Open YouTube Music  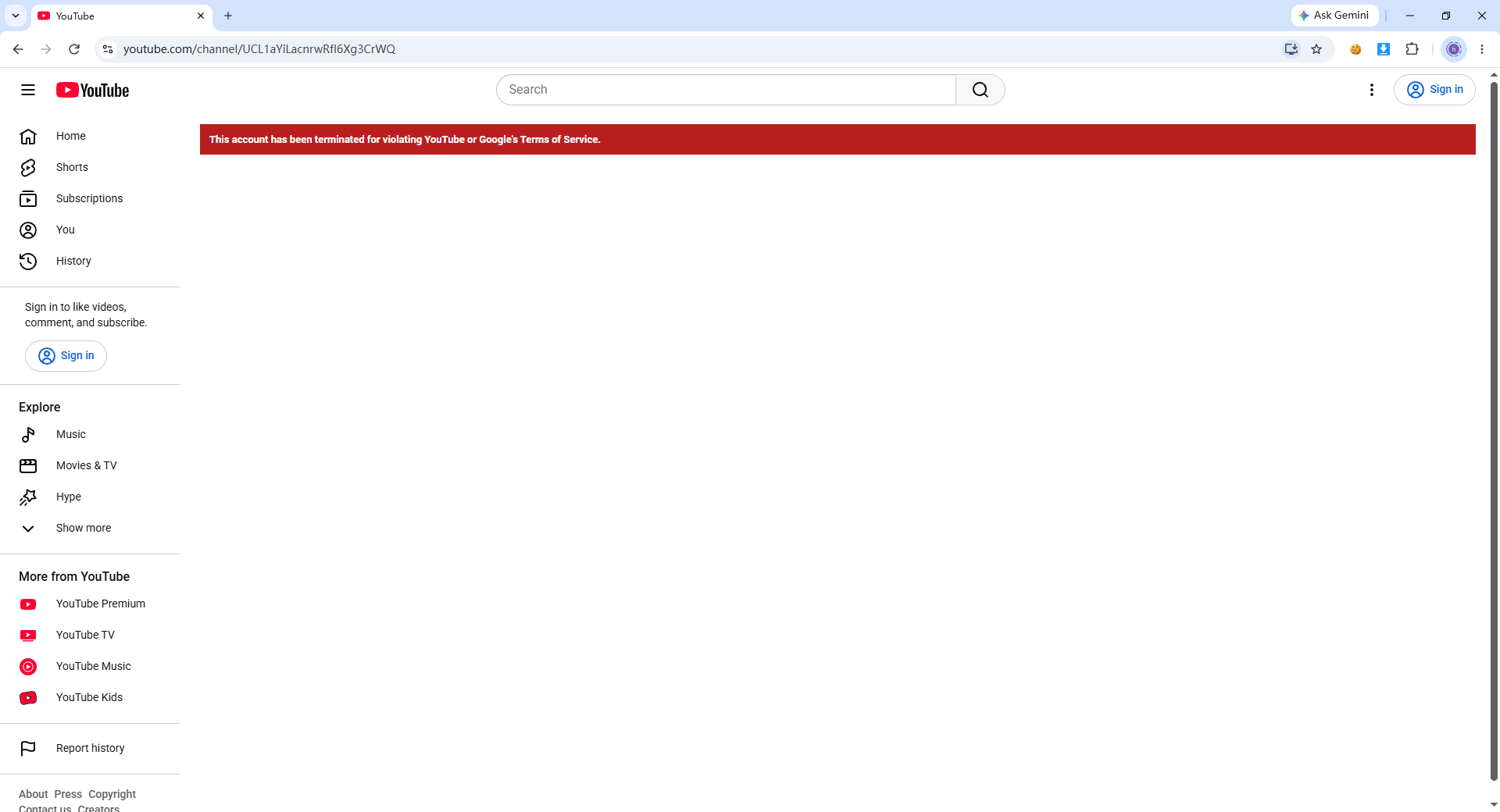[90, 666]
